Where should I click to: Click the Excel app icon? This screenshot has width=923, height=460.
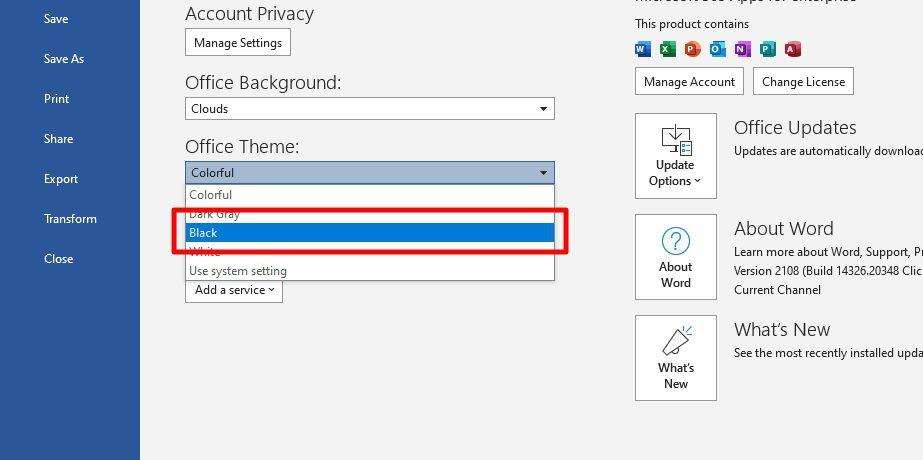pos(668,49)
